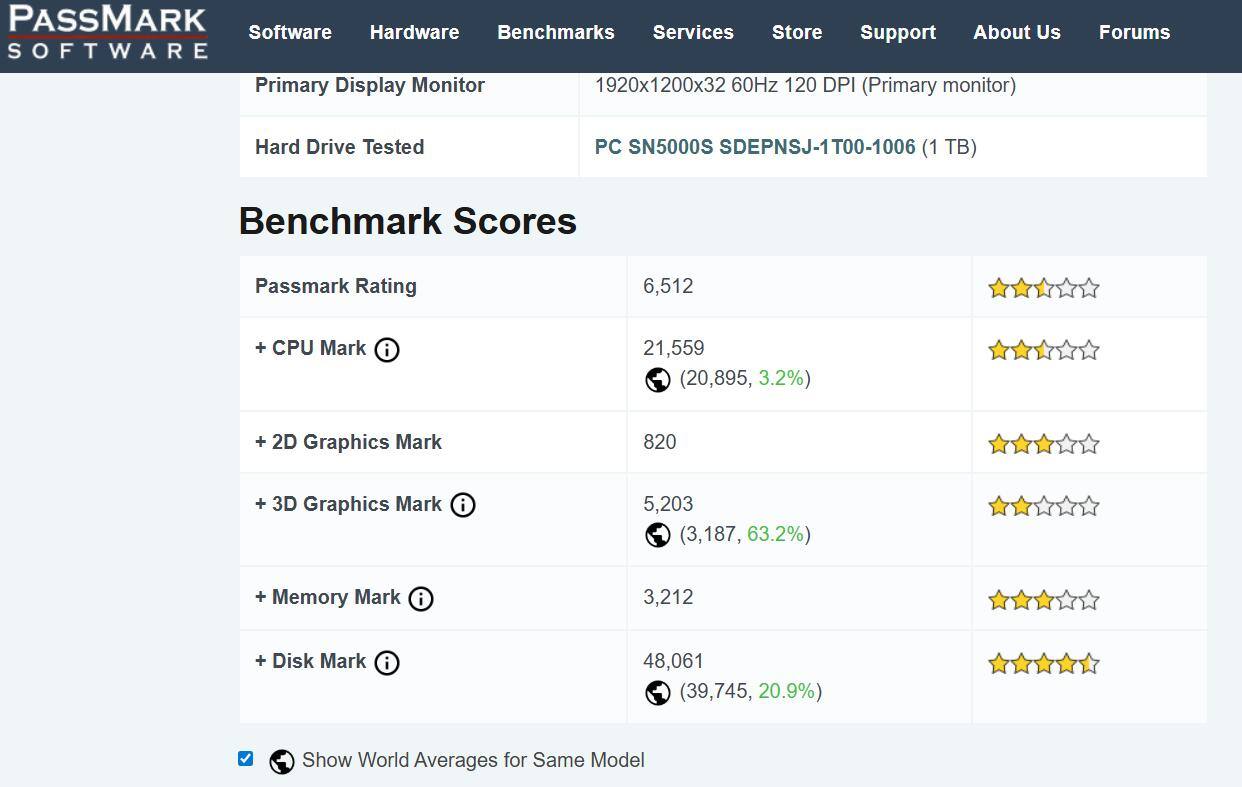The image size is (1242, 787).
Task: Click the Memory Mark star rating
Action: click(1044, 600)
